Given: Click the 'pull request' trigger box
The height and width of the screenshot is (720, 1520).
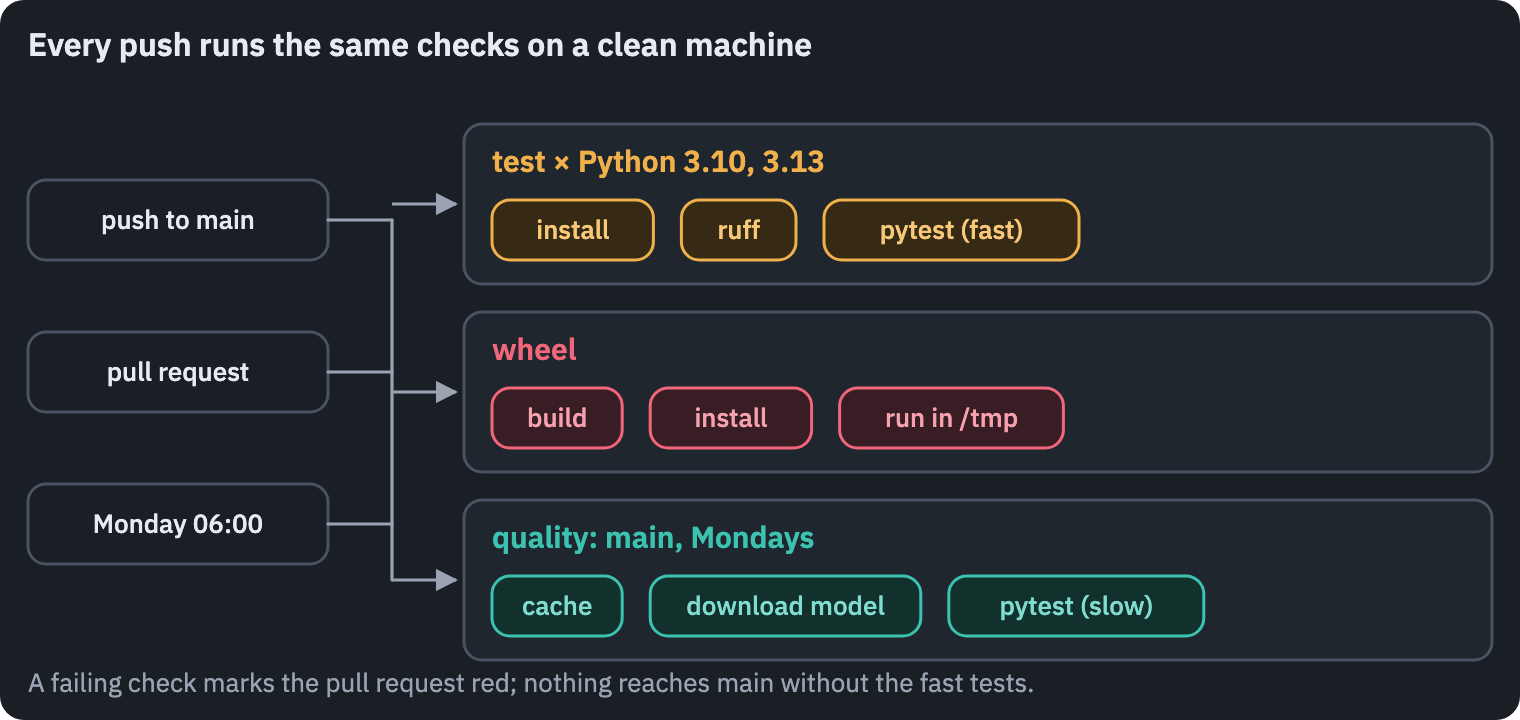Looking at the screenshot, I should point(178,372).
